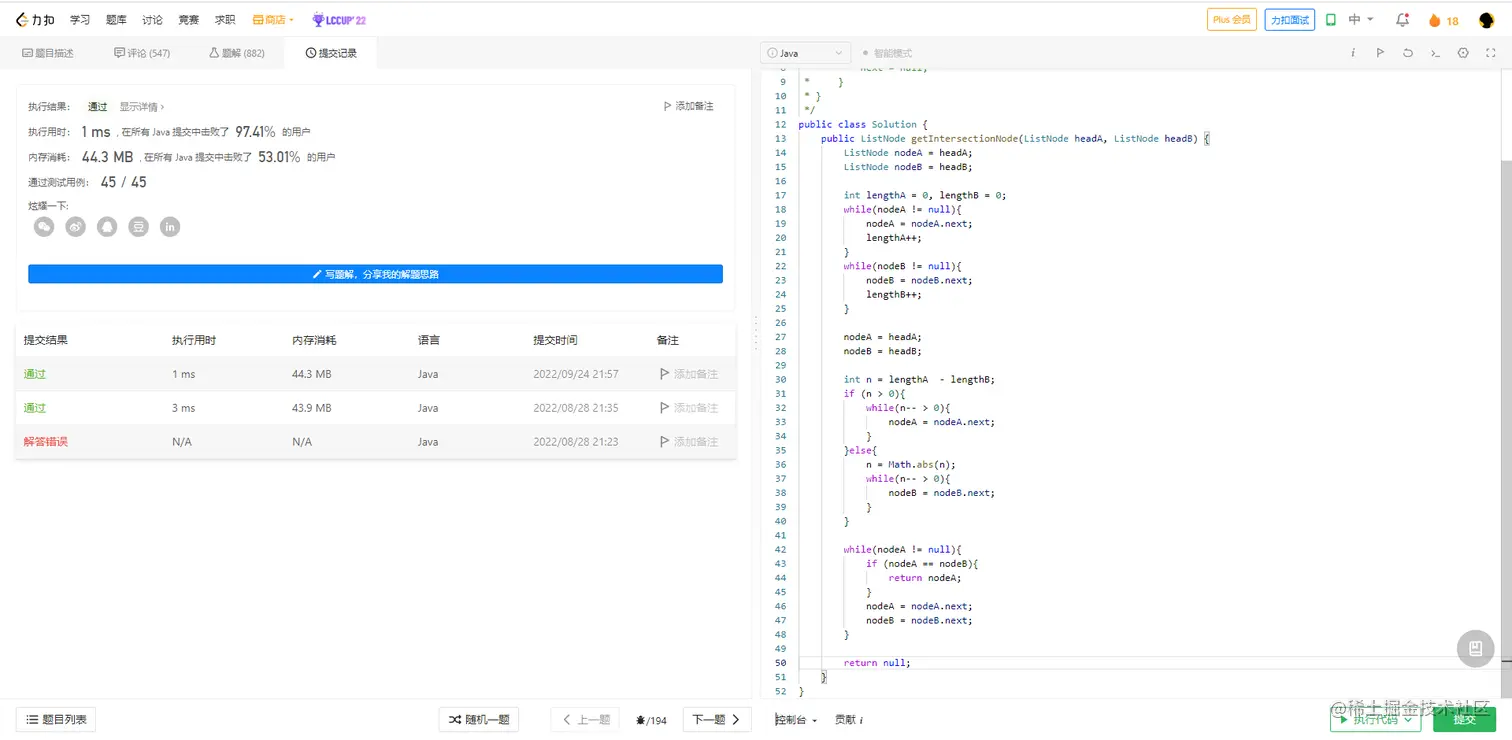Click the 力扣面试 button
Viewport: 1512px width, 740px height.
tap(1290, 20)
